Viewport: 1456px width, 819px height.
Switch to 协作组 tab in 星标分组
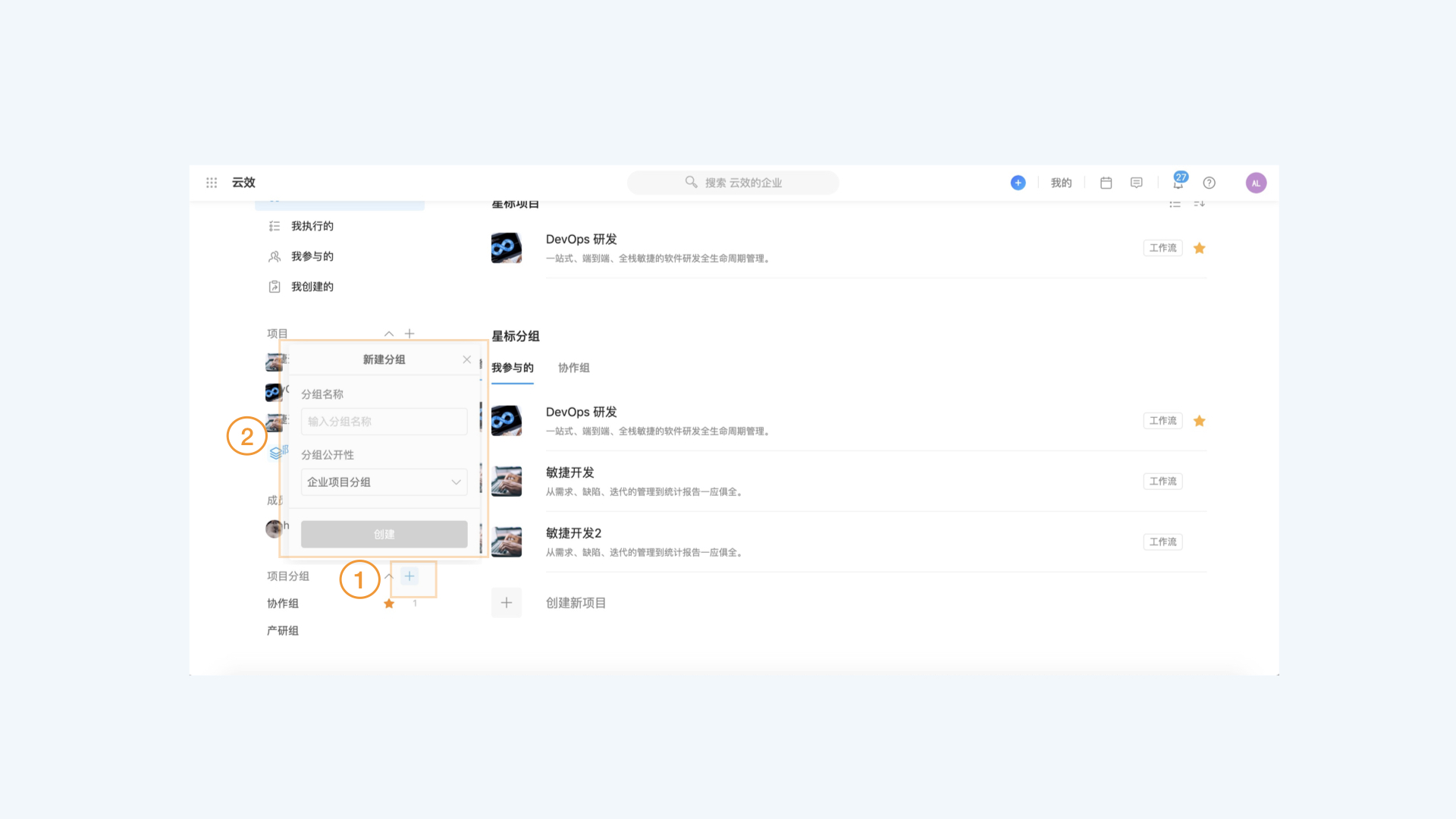pyautogui.click(x=573, y=367)
